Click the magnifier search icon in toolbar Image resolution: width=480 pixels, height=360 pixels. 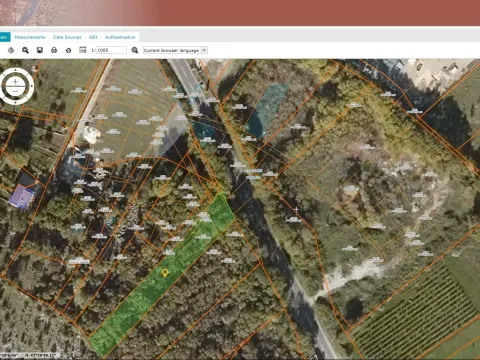tap(25, 50)
